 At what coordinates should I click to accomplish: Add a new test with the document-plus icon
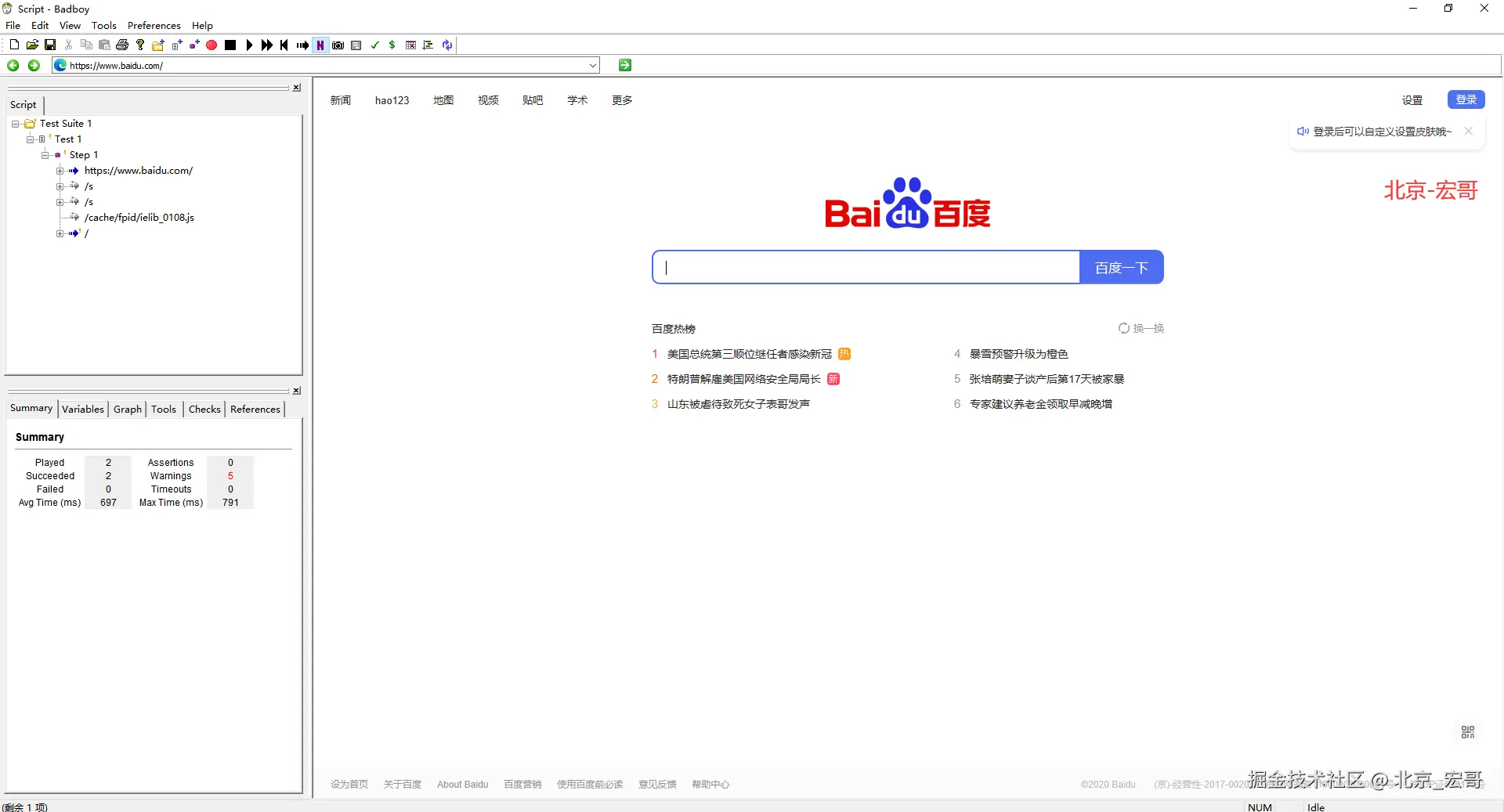coord(177,45)
